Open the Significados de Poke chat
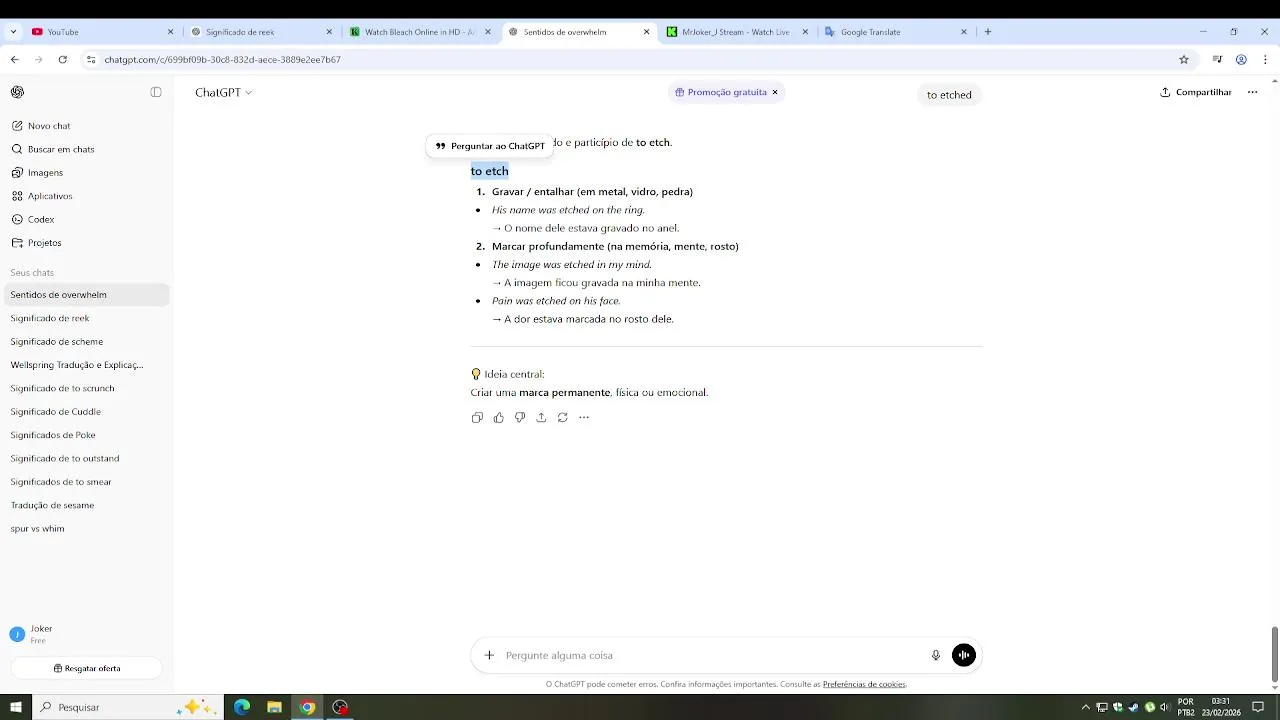 (x=87, y=435)
